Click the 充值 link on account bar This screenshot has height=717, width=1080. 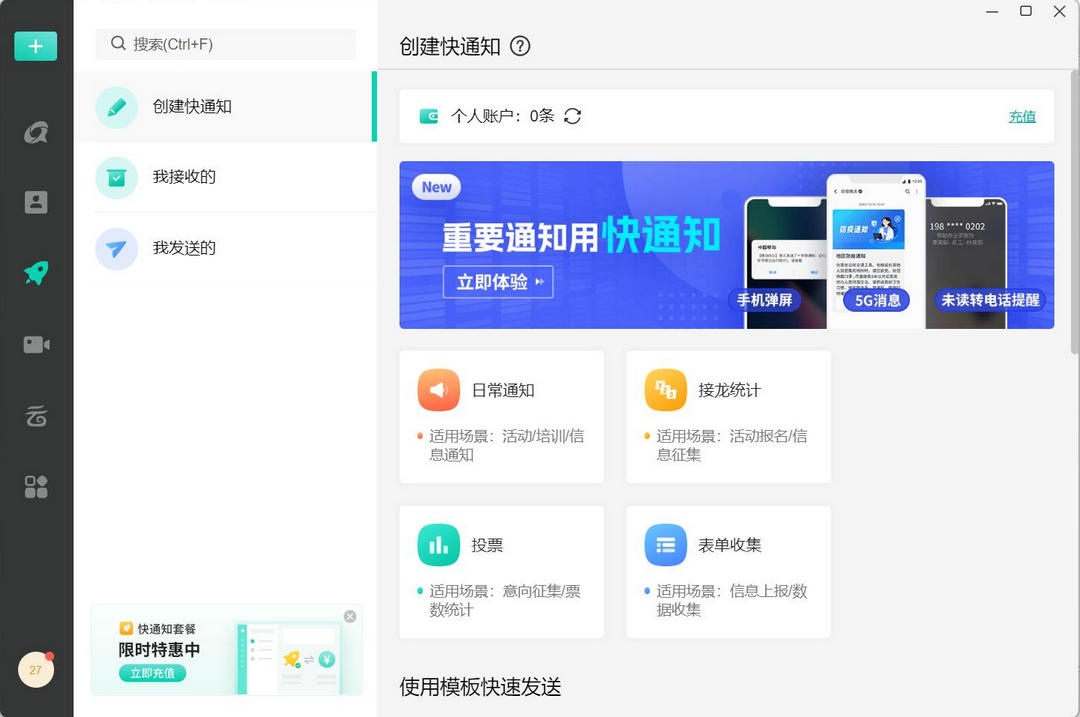(x=1022, y=116)
